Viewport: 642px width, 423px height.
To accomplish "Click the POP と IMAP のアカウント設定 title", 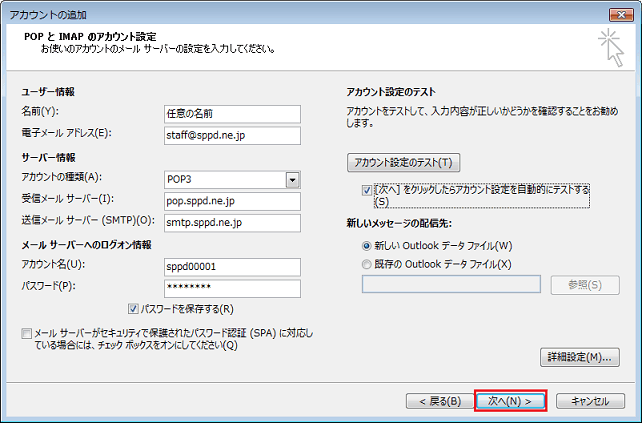I will [x=90, y=36].
